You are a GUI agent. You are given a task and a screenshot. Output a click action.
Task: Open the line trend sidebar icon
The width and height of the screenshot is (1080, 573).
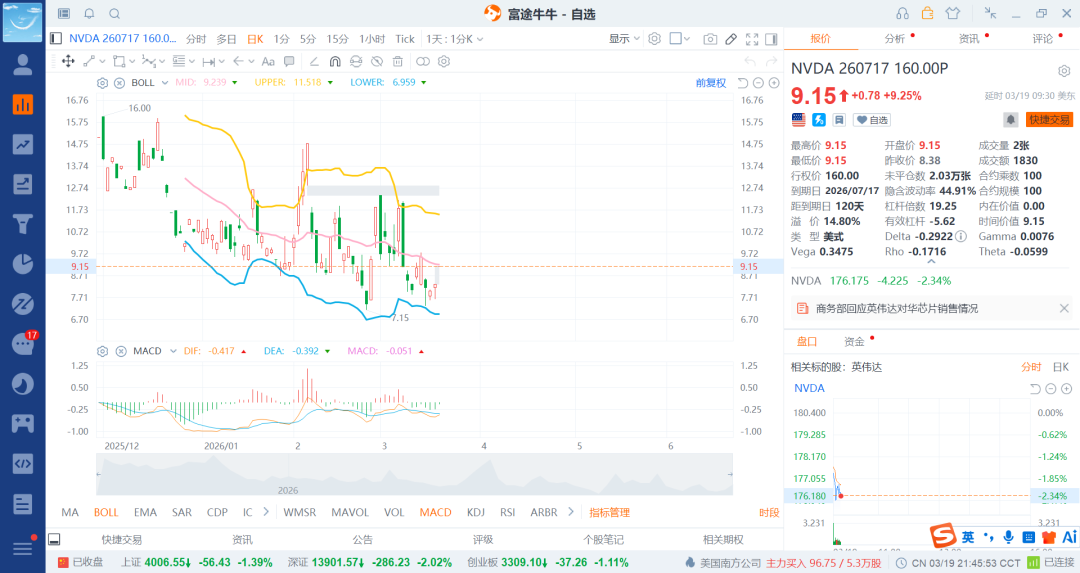click(x=23, y=145)
